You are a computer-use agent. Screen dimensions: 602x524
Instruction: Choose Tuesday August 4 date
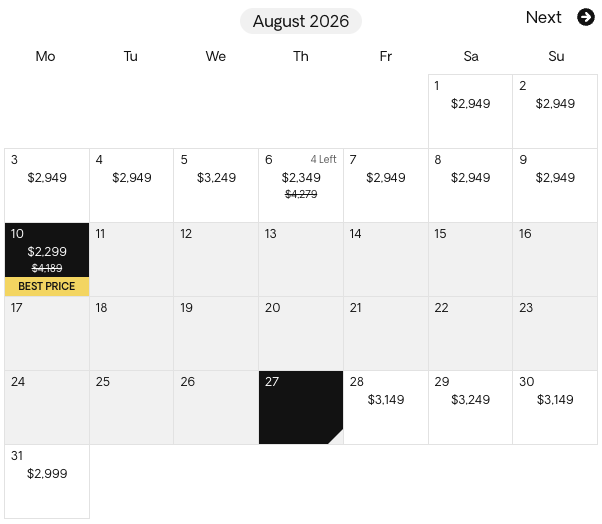[131, 185]
